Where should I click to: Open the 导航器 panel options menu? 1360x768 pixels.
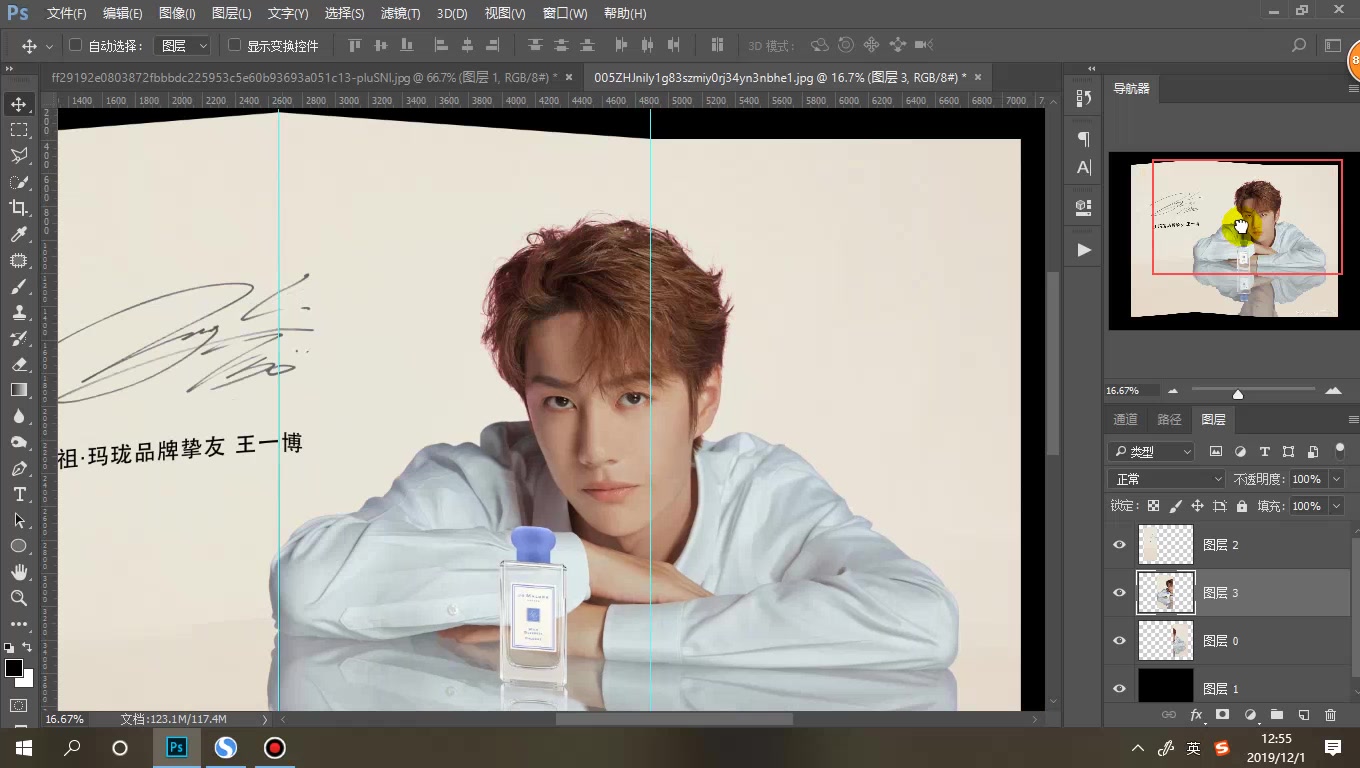pyautogui.click(x=1353, y=88)
